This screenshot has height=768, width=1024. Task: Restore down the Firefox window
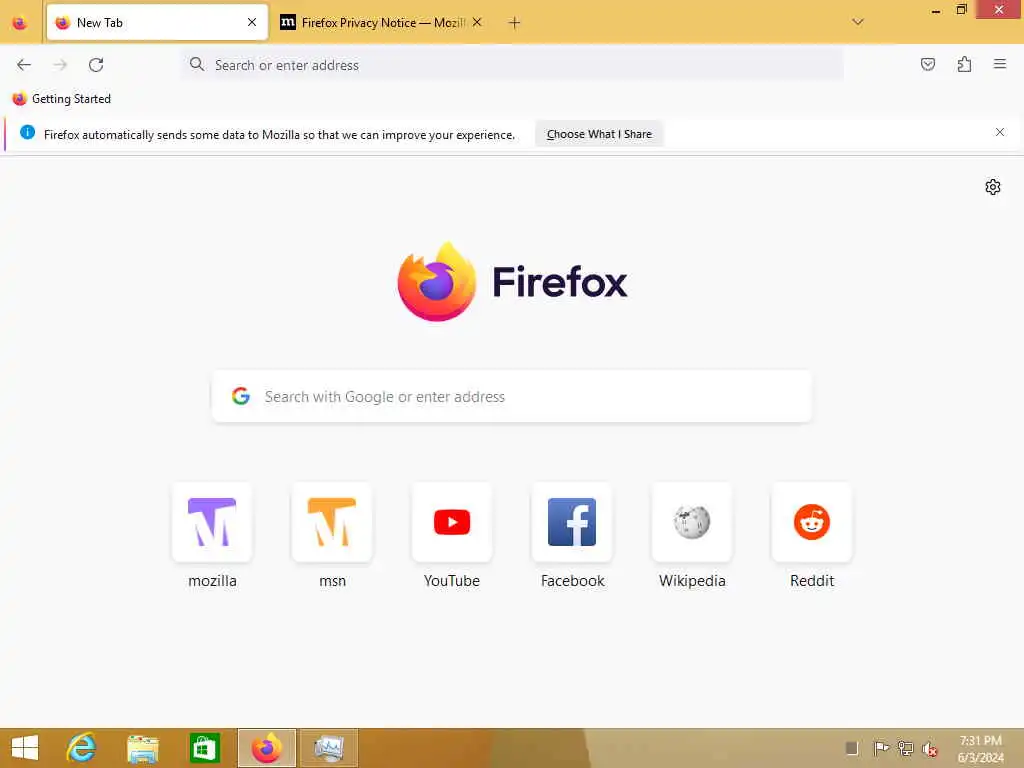(x=961, y=10)
